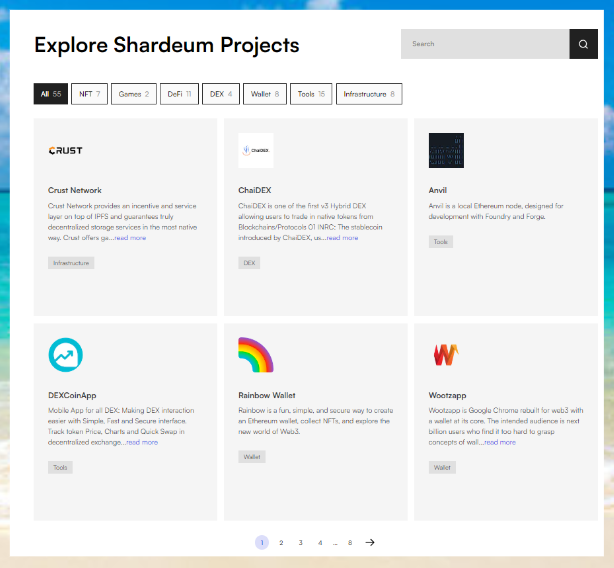614x568 pixels.
Task: Click the Wootzapp title
Action: tap(448, 395)
